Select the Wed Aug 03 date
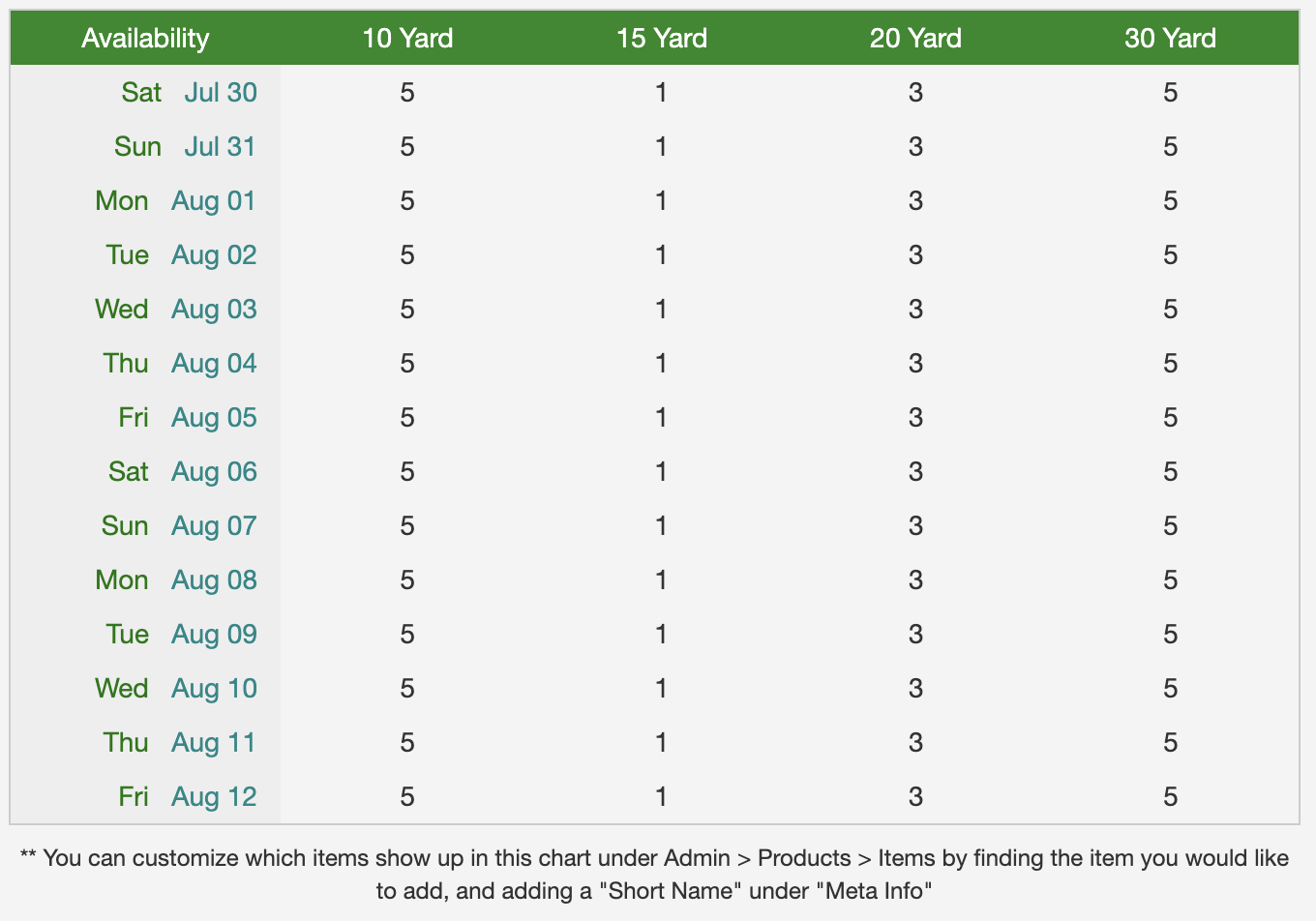The height and width of the screenshot is (921, 1316). tap(175, 310)
